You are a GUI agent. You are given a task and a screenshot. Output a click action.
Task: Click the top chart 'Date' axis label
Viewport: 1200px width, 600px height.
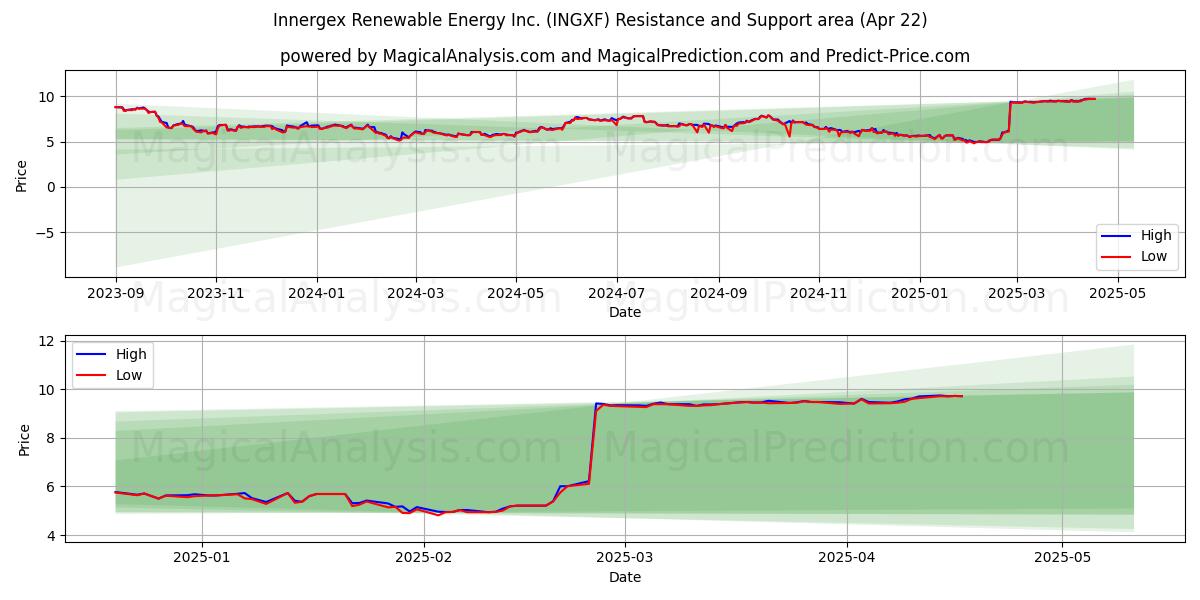[625, 312]
